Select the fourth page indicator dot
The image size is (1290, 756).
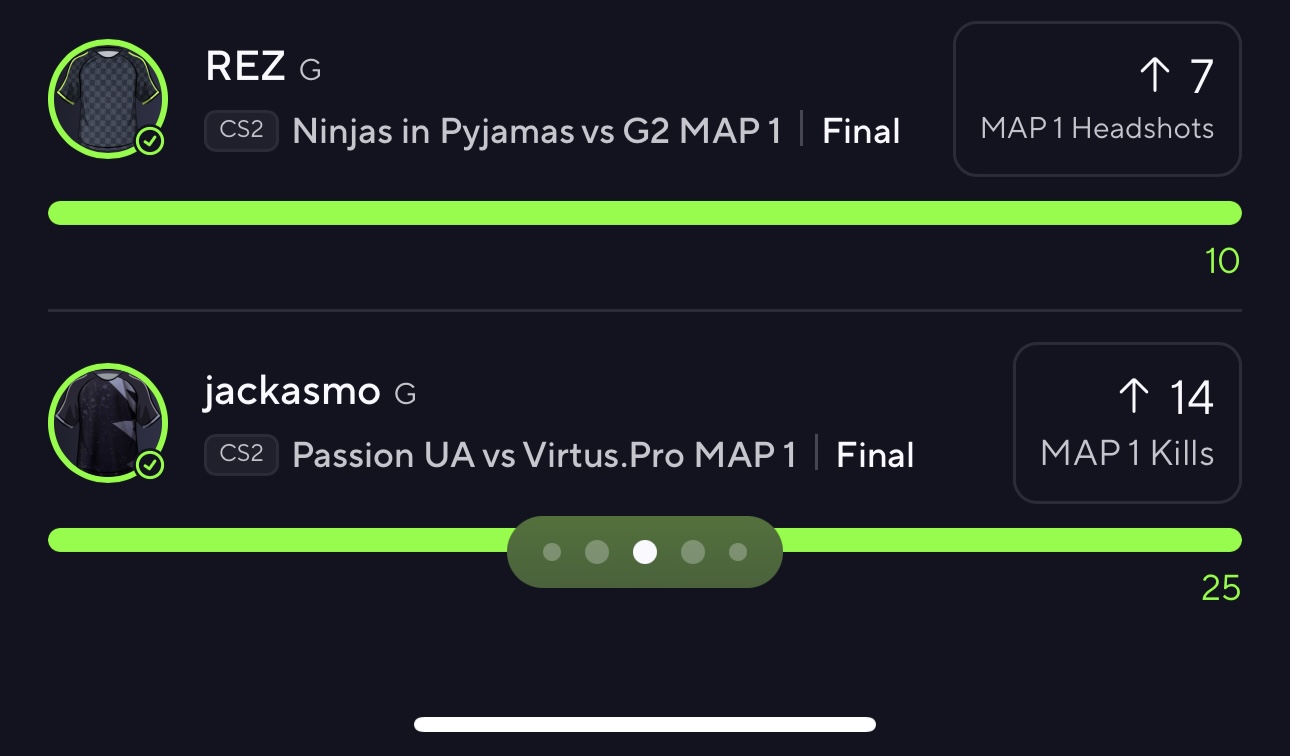pos(692,552)
